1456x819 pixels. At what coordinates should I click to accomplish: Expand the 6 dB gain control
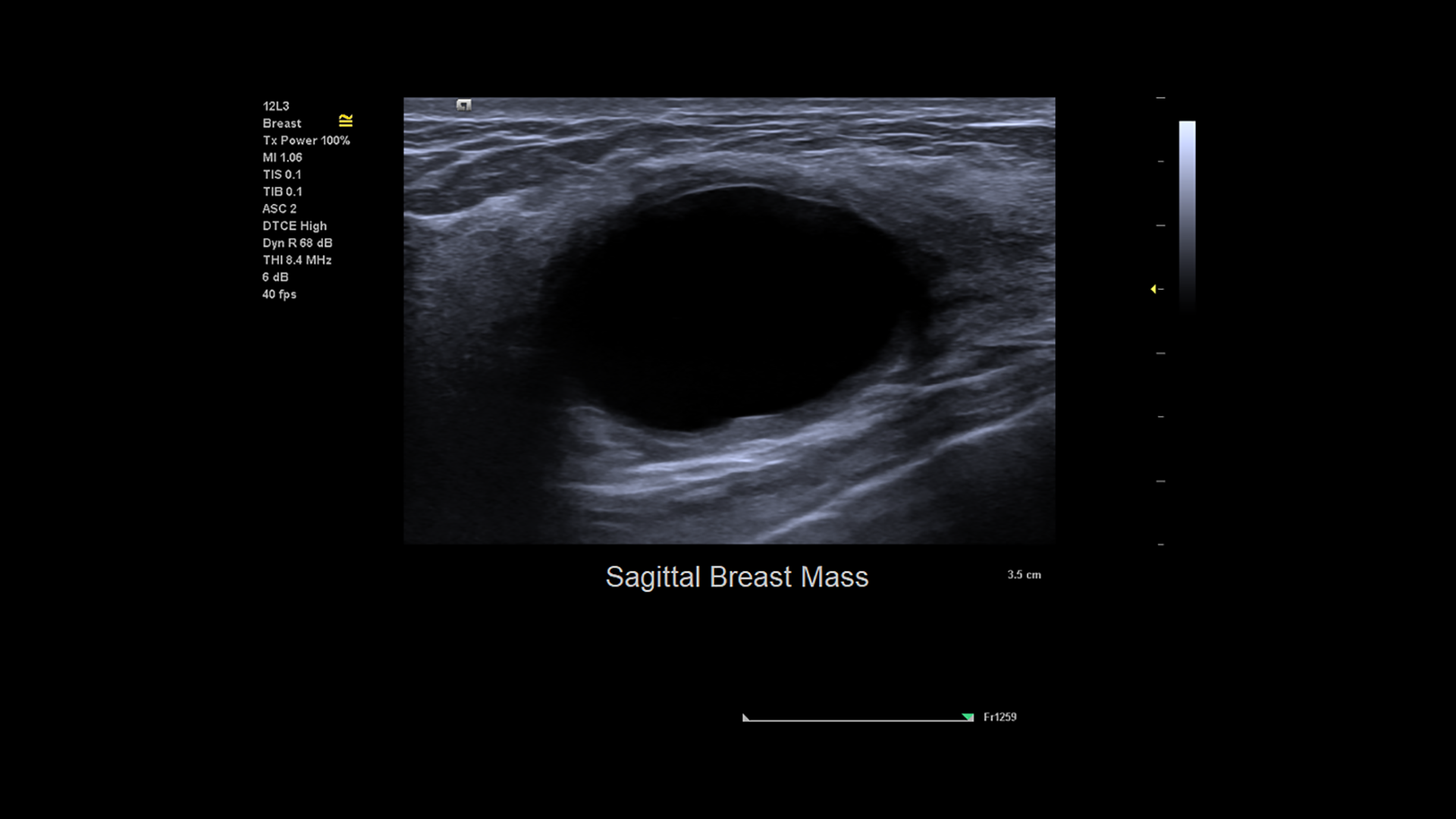[277, 278]
